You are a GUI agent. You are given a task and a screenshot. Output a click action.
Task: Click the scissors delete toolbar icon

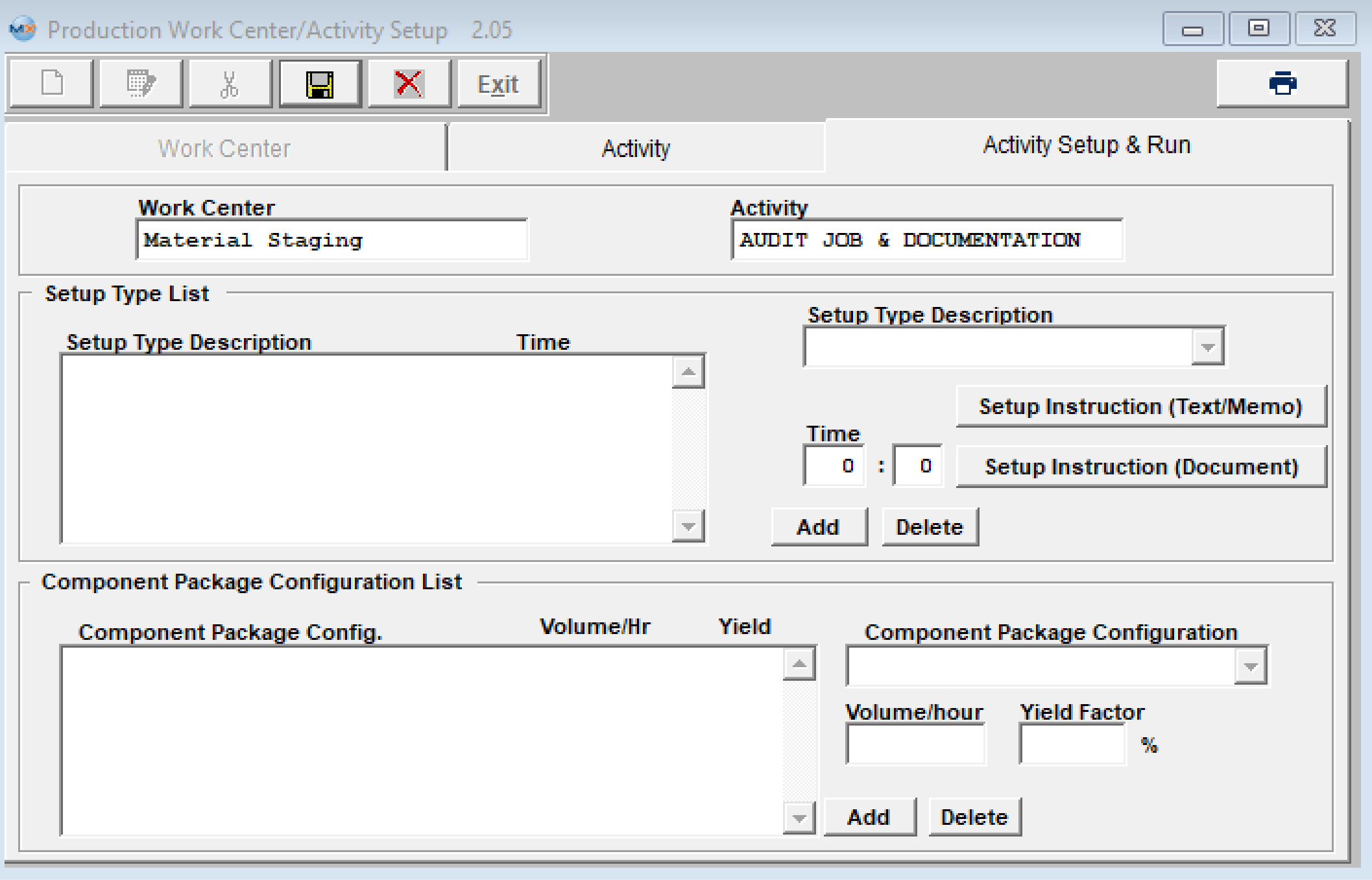(230, 84)
